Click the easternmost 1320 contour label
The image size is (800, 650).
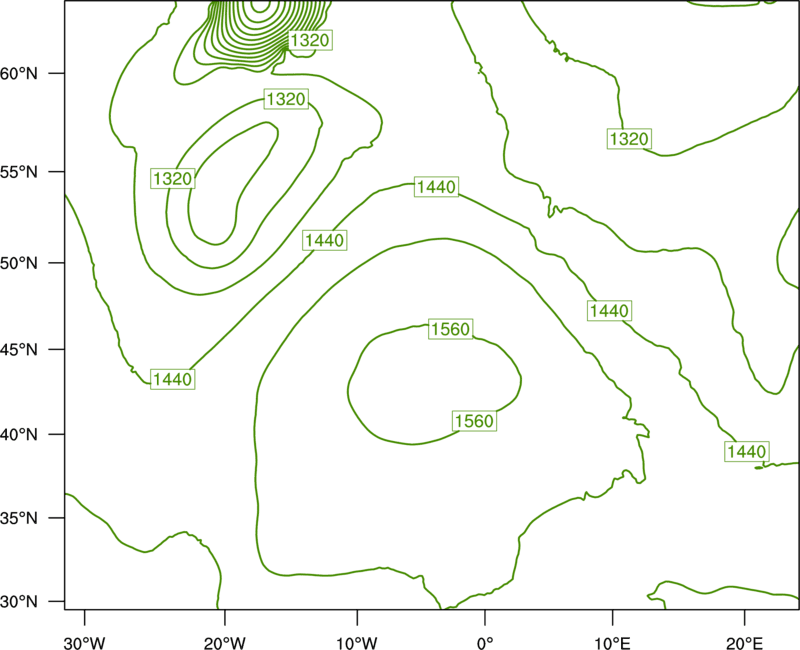[x=629, y=139]
